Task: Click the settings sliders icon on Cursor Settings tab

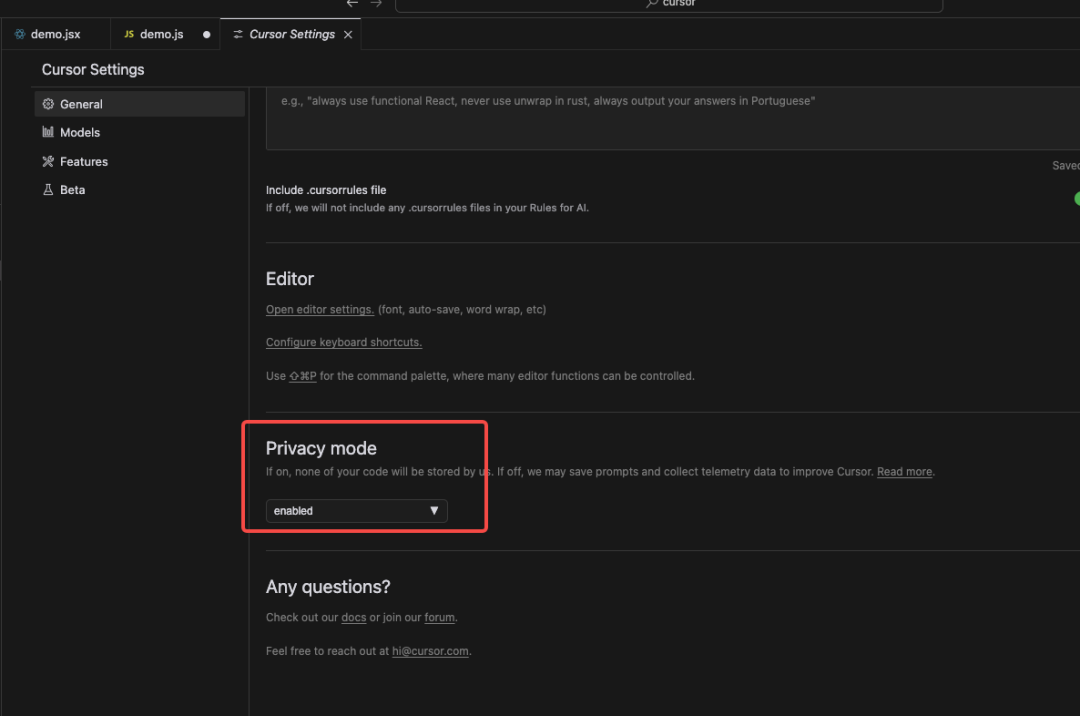Action: click(x=238, y=34)
